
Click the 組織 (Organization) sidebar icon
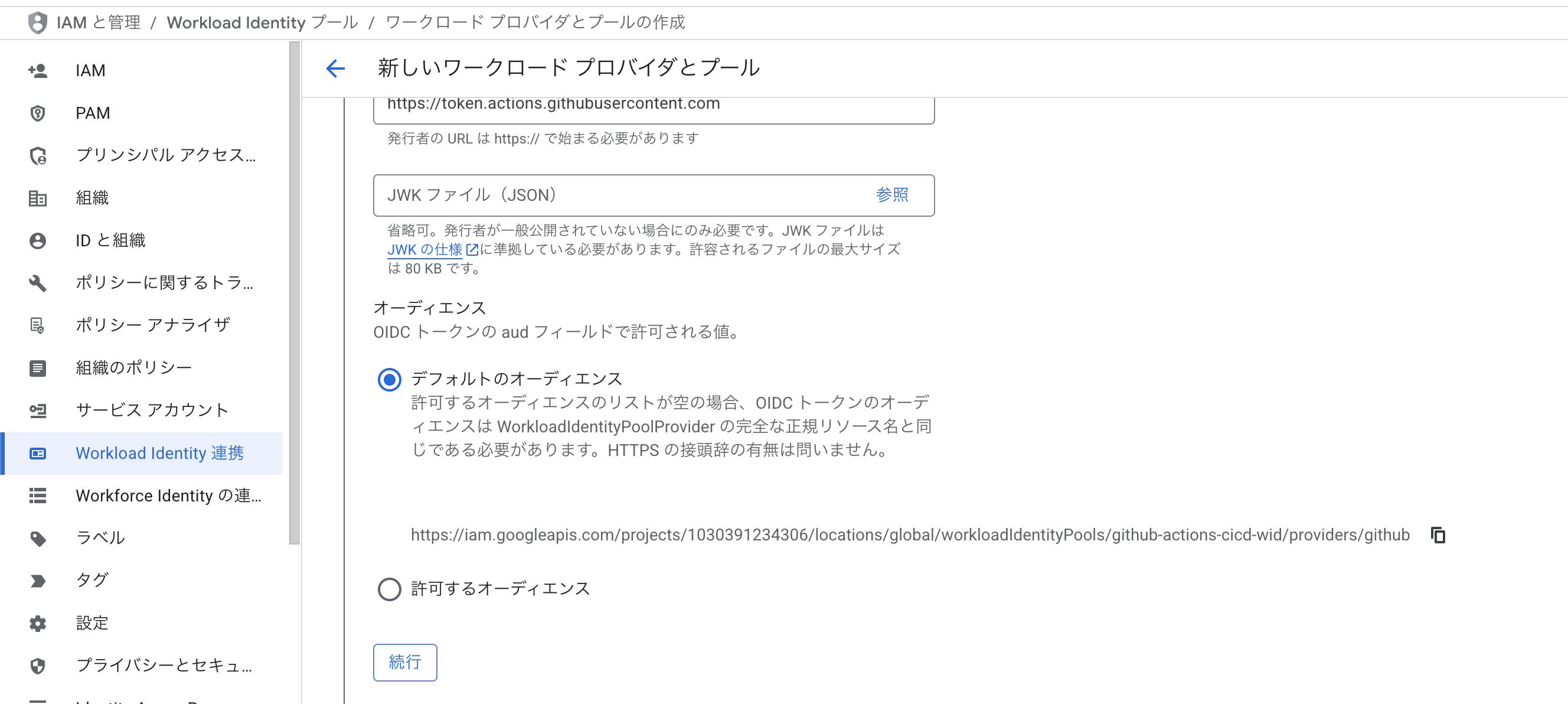38,198
